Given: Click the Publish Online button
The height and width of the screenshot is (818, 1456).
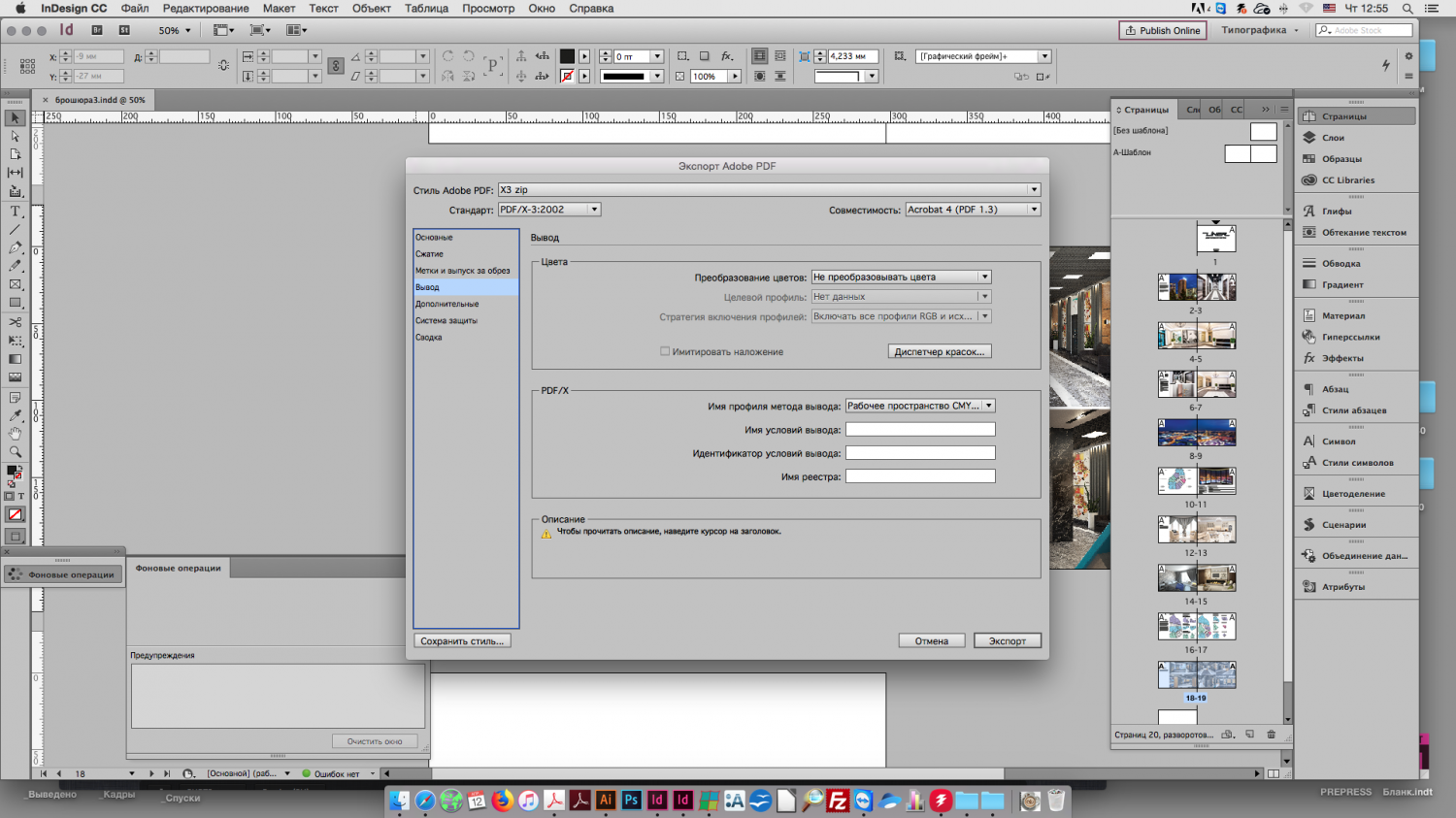Looking at the screenshot, I should tap(1163, 30).
